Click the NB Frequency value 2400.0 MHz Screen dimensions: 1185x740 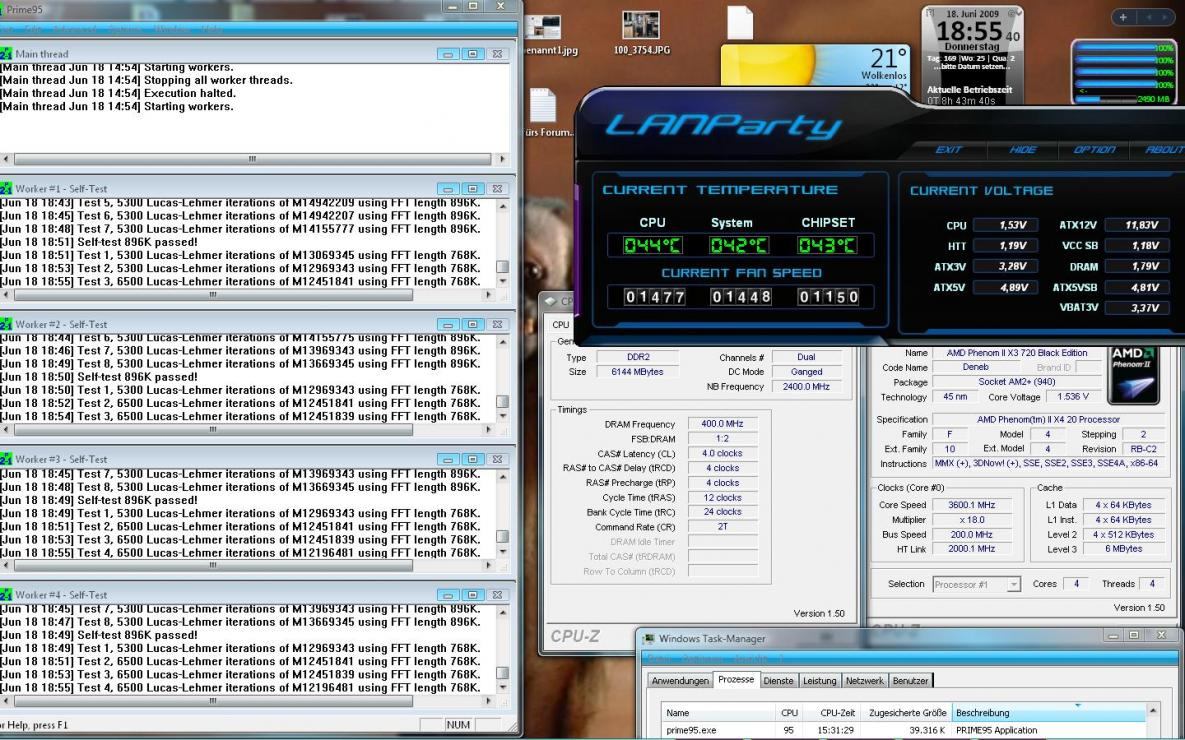click(806, 387)
